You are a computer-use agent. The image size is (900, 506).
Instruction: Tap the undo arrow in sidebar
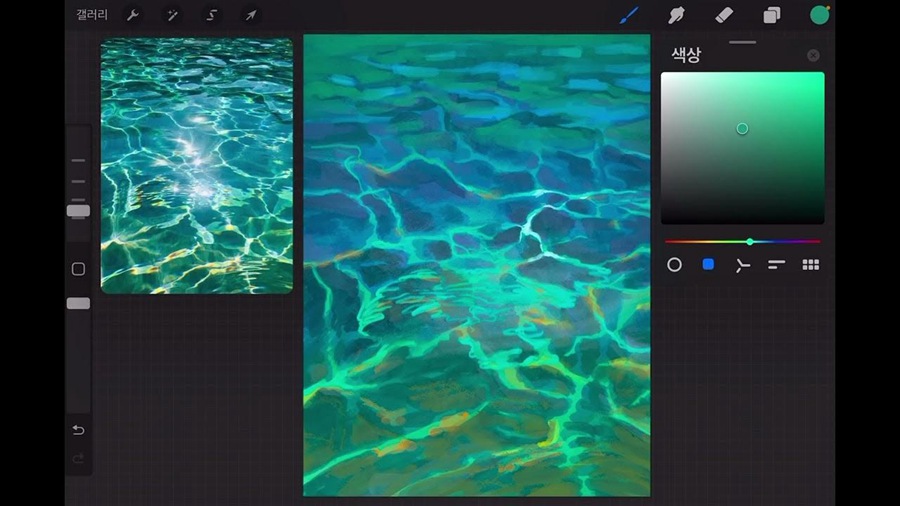(78, 430)
